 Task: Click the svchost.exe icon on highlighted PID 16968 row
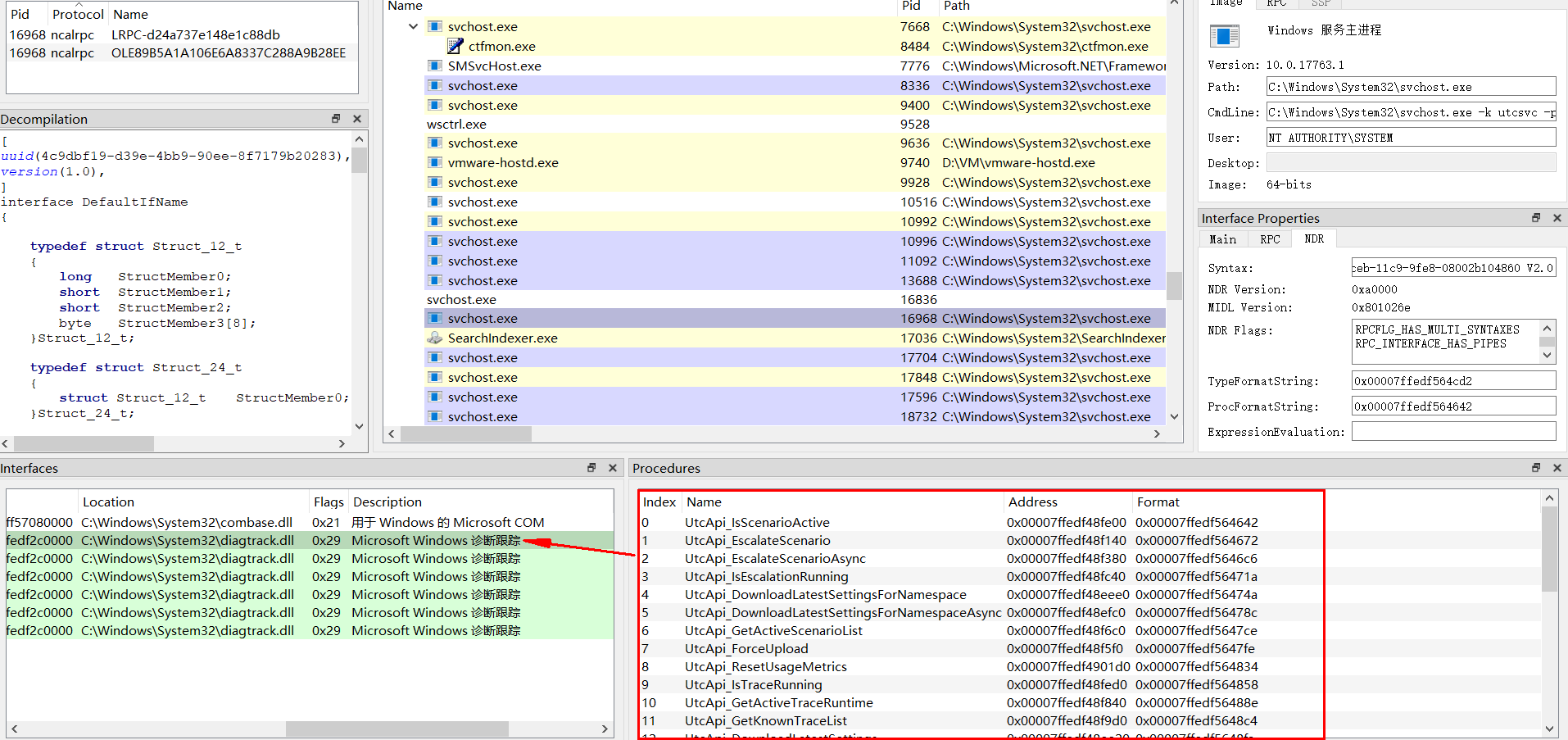(433, 318)
